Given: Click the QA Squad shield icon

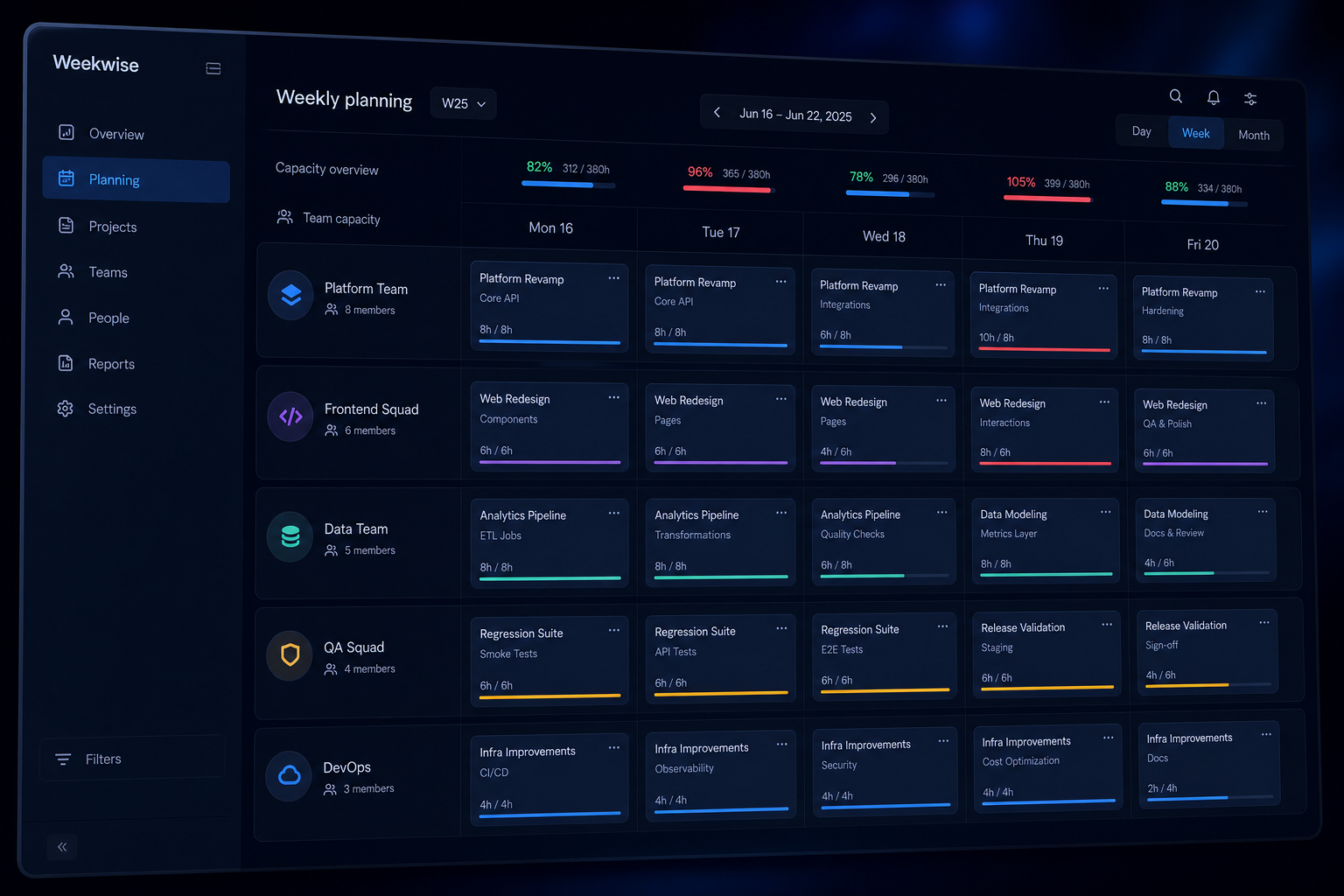Looking at the screenshot, I should coord(290,655).
